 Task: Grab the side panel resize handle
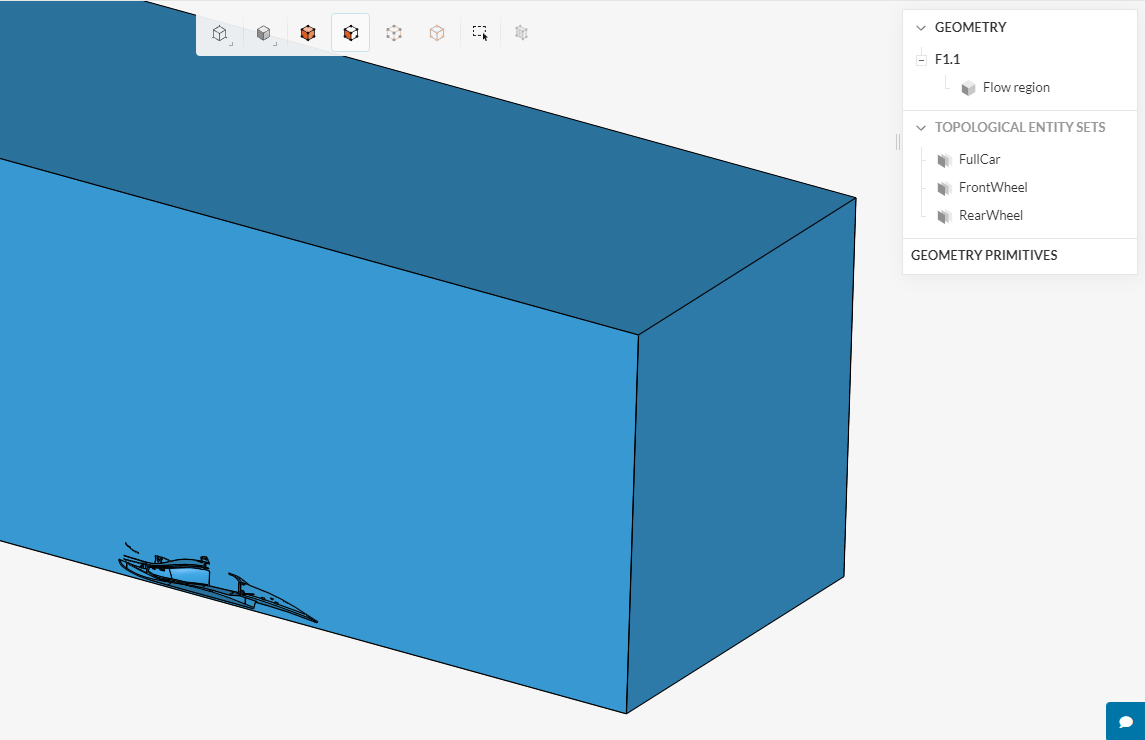pyautogui.click(x=898, y=142)
